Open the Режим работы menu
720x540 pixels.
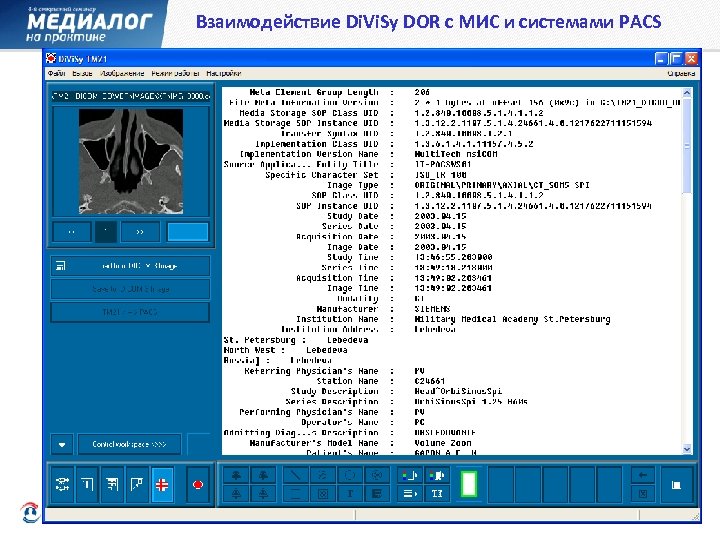click(x=175, y=73)
